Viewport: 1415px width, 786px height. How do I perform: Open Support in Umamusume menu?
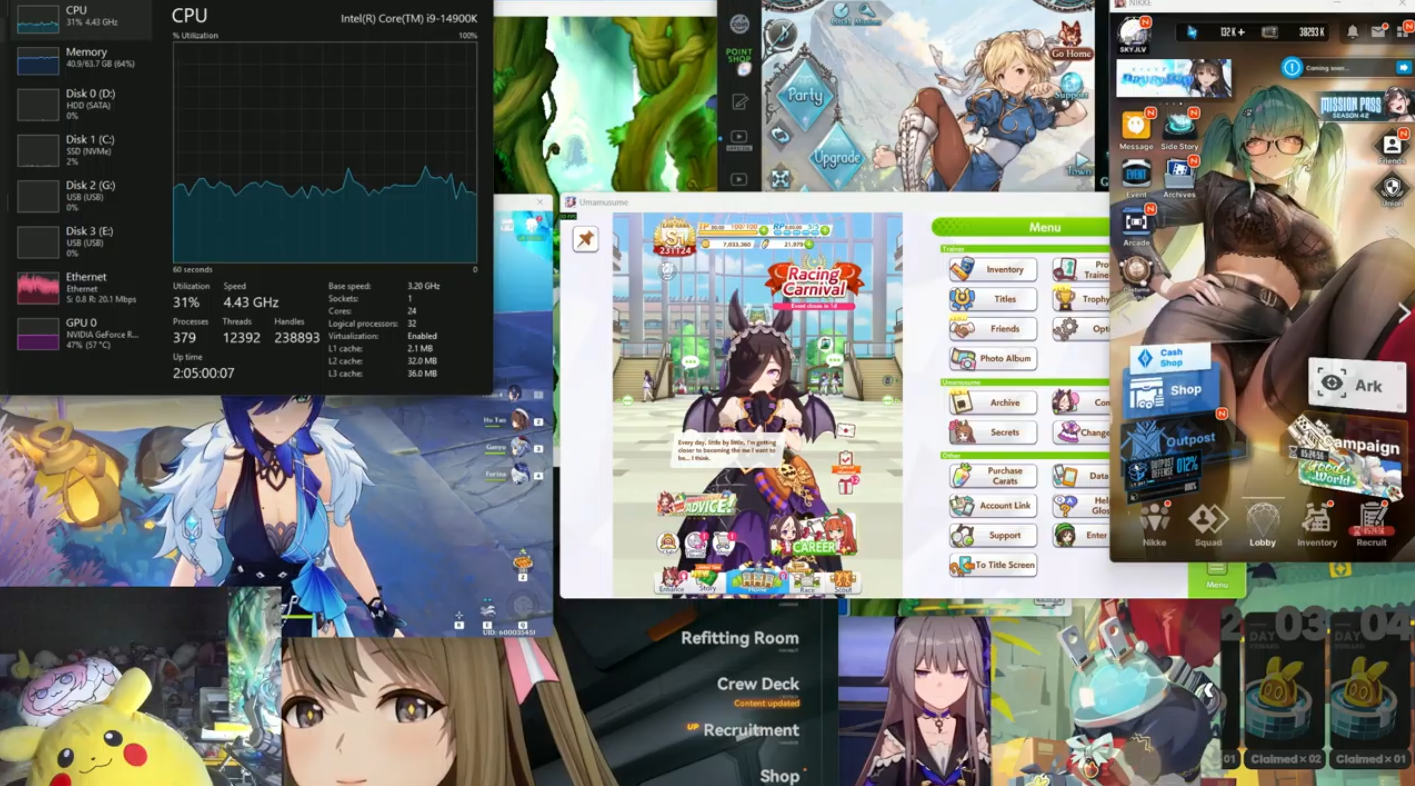(993, 535)
